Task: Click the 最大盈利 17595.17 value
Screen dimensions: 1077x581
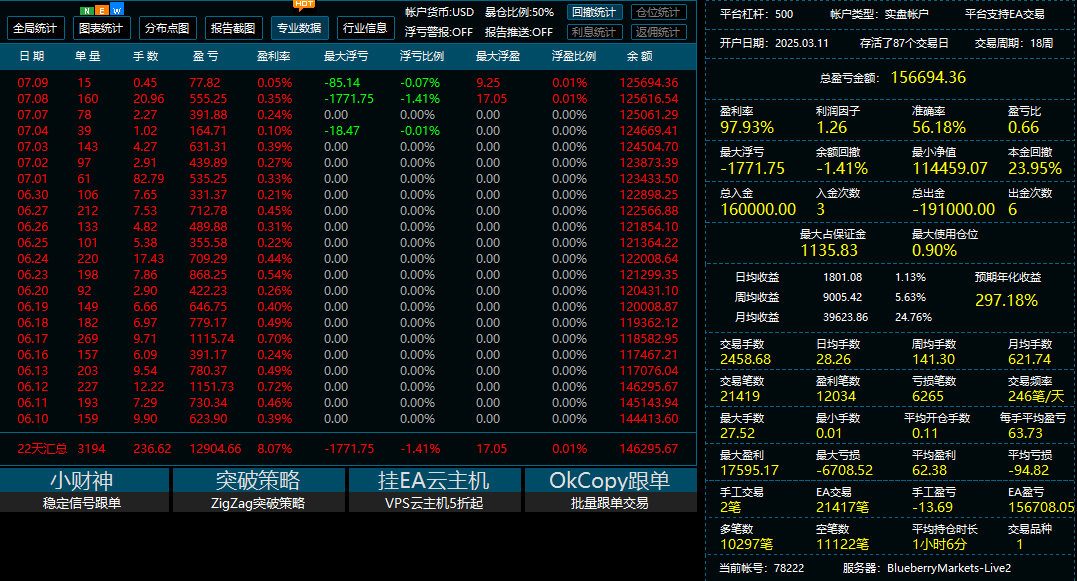Action: pyautogui.click(x=749, y=470)
